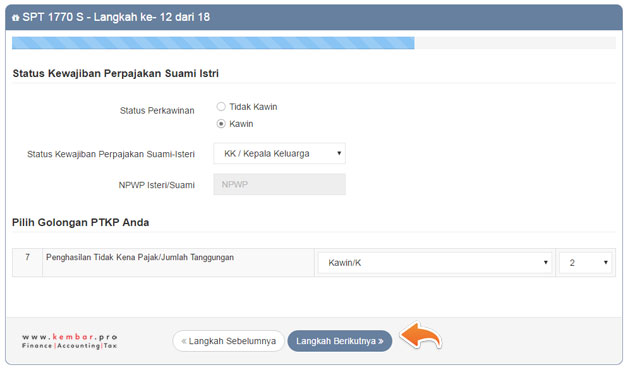This screenshot has height=370, width=628.
Task: Click Penghasilan Tidak Kena Pajak row label
Action: tap(140, 257)
